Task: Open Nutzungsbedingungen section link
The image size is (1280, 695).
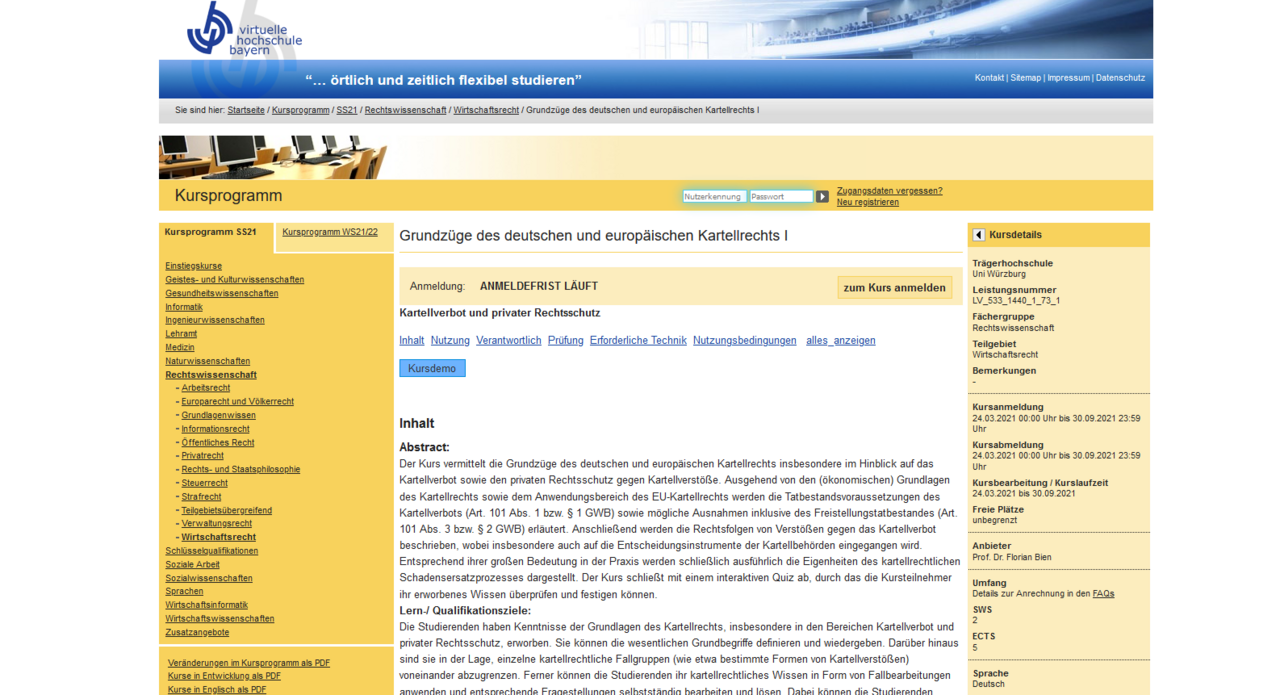Action: click(x=744, y=341)
